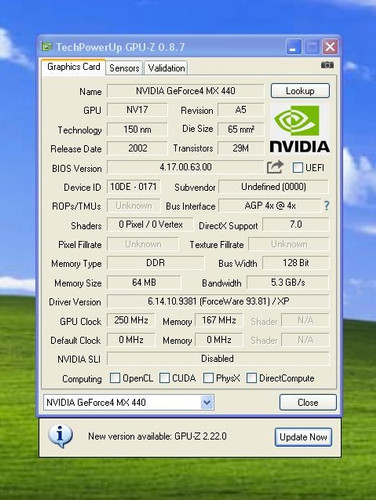Click the NVIDIA SLI value Disabled
Viewport: 376px width, 500px height.
(x=218, y=359)
